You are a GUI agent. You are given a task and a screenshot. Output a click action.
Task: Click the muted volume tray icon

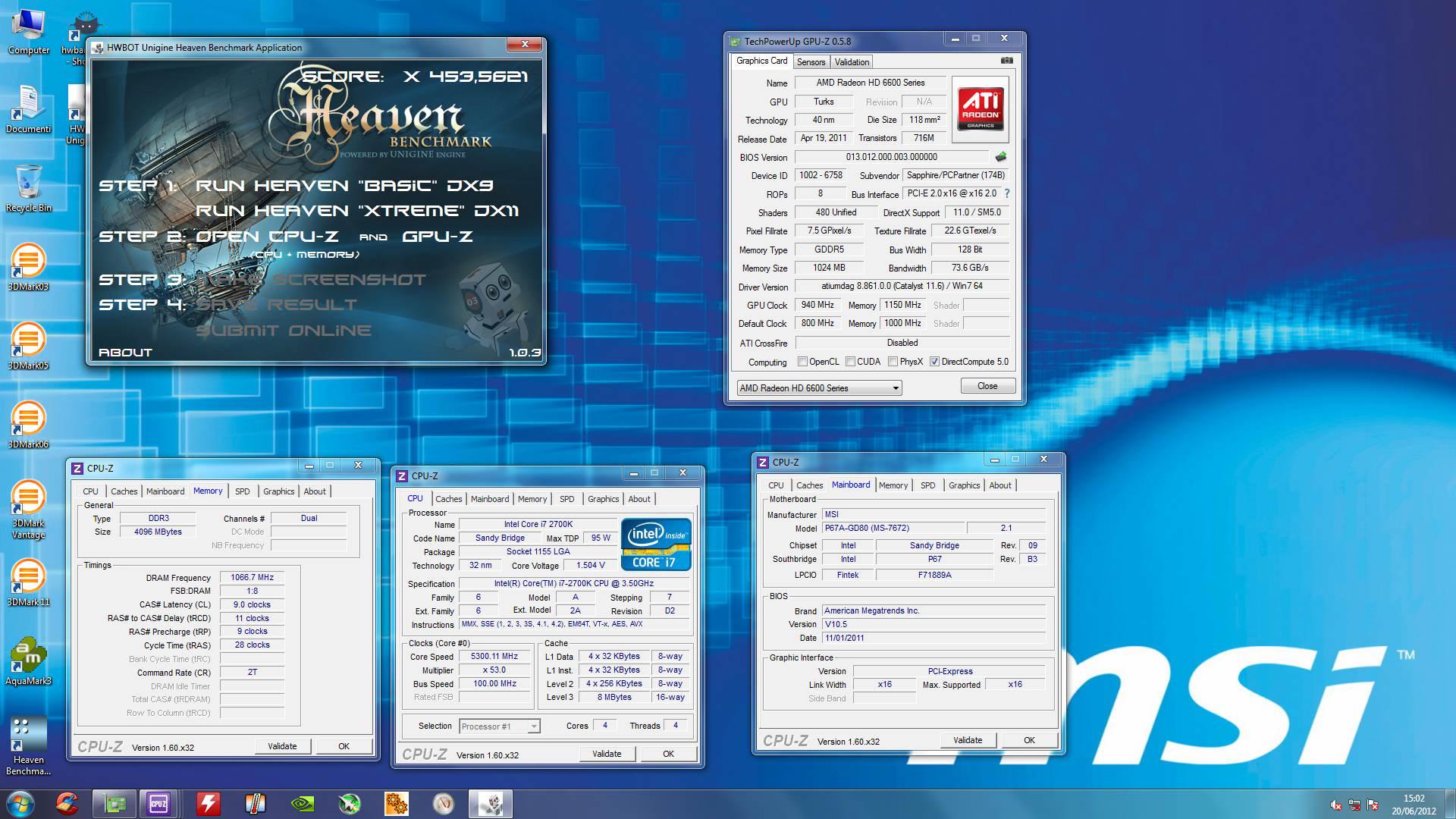pos(1335,805)
